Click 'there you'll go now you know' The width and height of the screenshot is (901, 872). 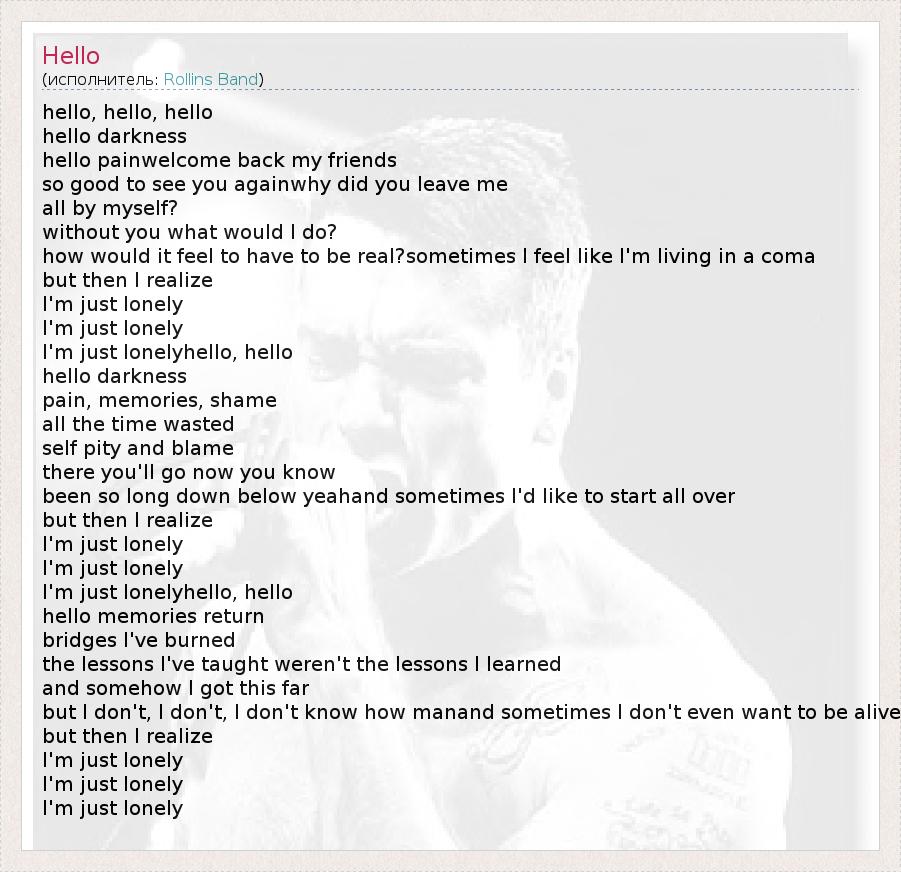[x=188, y=472]
